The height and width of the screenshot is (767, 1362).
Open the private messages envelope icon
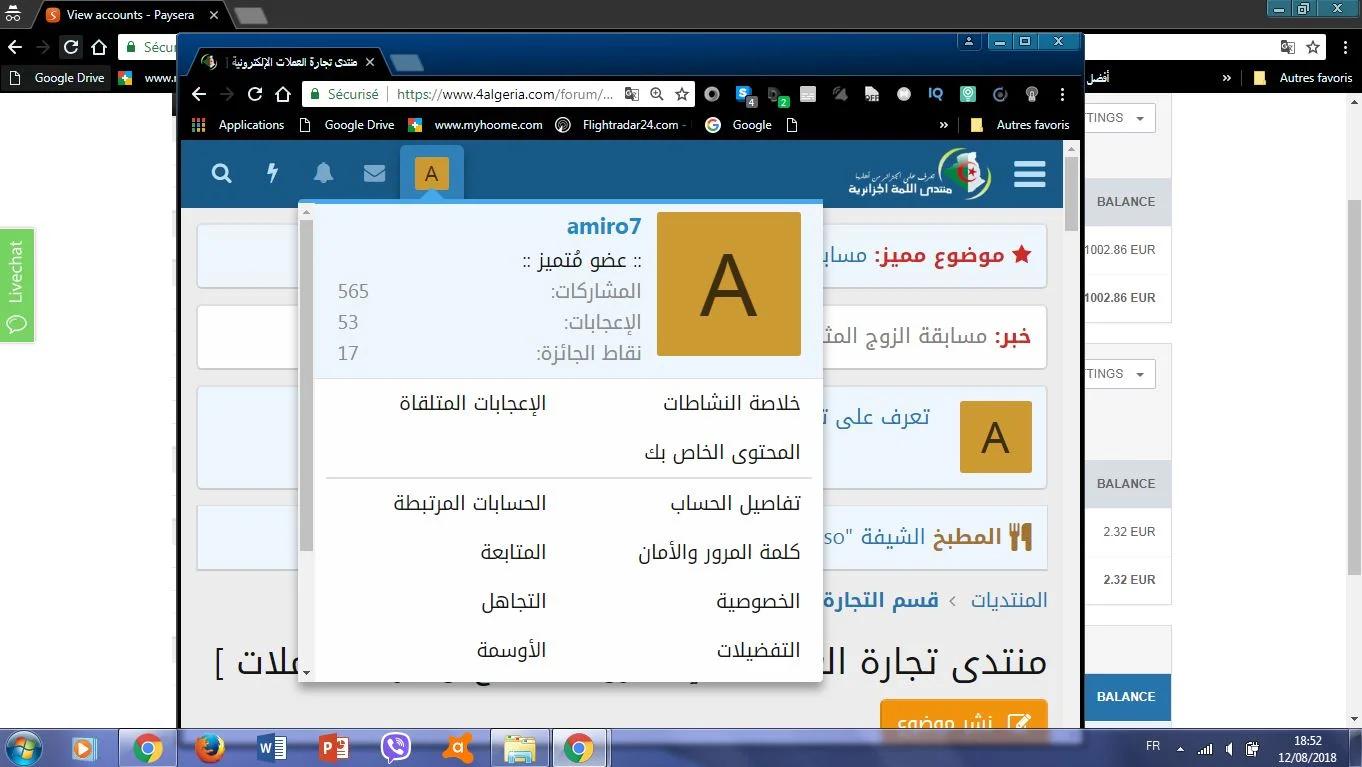pos(374,174)
